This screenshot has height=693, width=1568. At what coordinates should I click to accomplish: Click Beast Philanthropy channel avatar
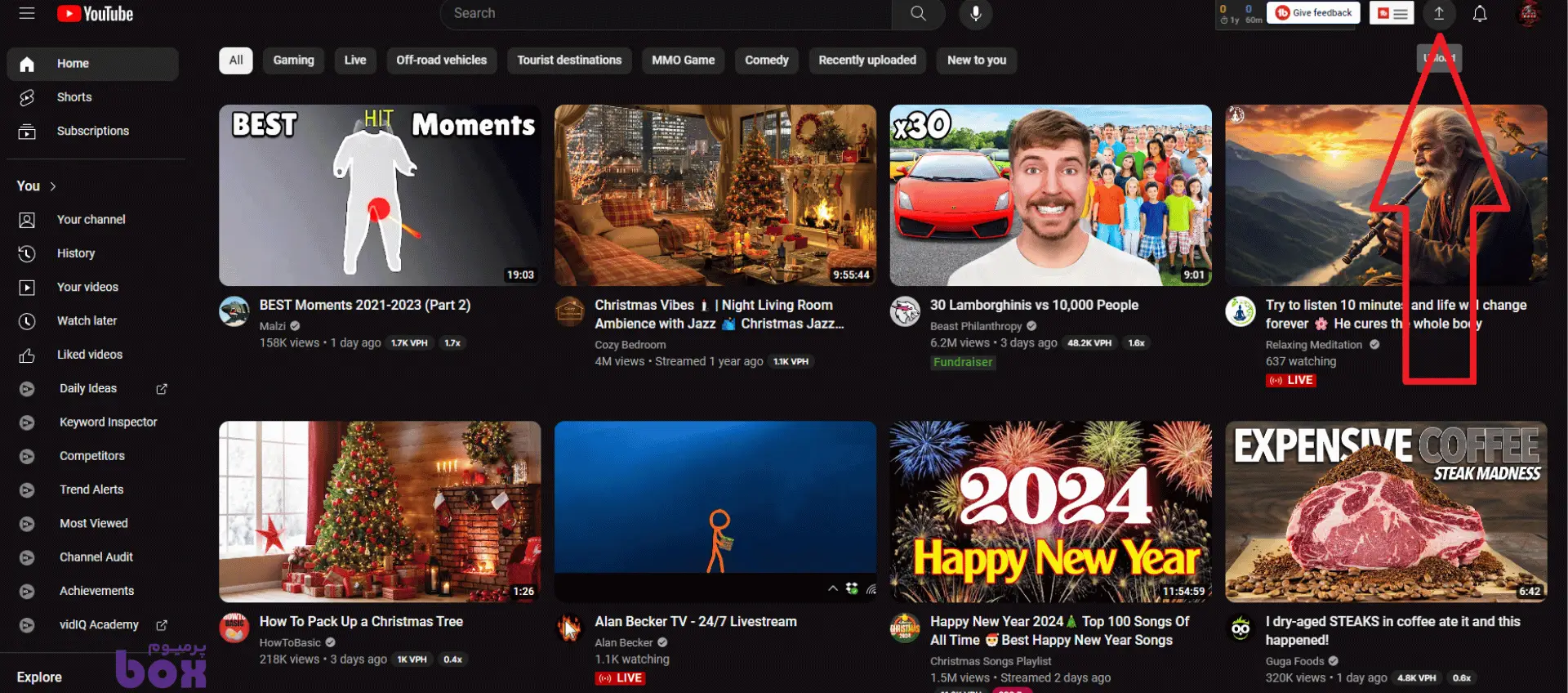click(x=905, y=311)
